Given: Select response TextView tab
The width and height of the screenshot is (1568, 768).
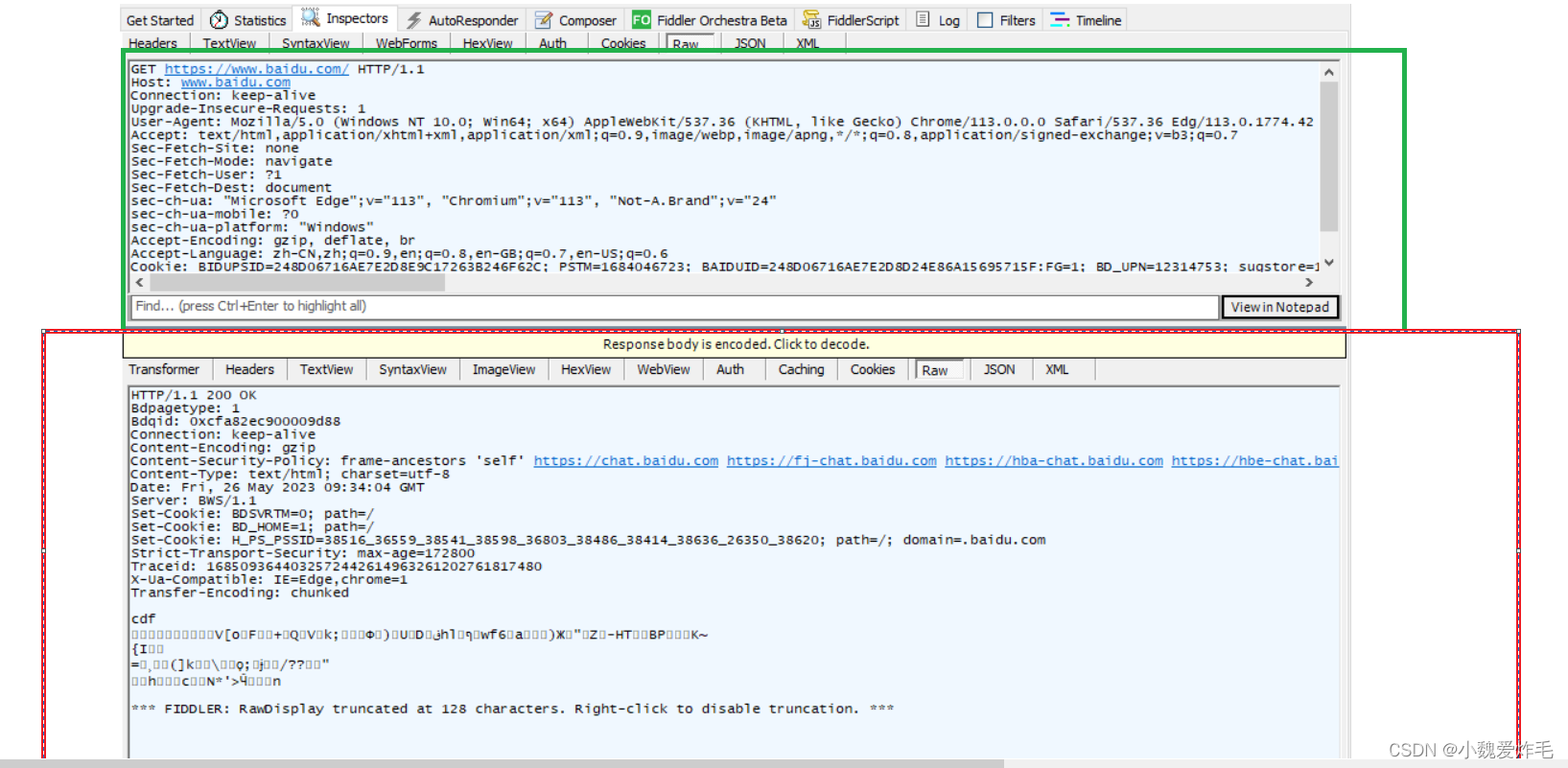Looking at the screenshot, I should [326, 370].
